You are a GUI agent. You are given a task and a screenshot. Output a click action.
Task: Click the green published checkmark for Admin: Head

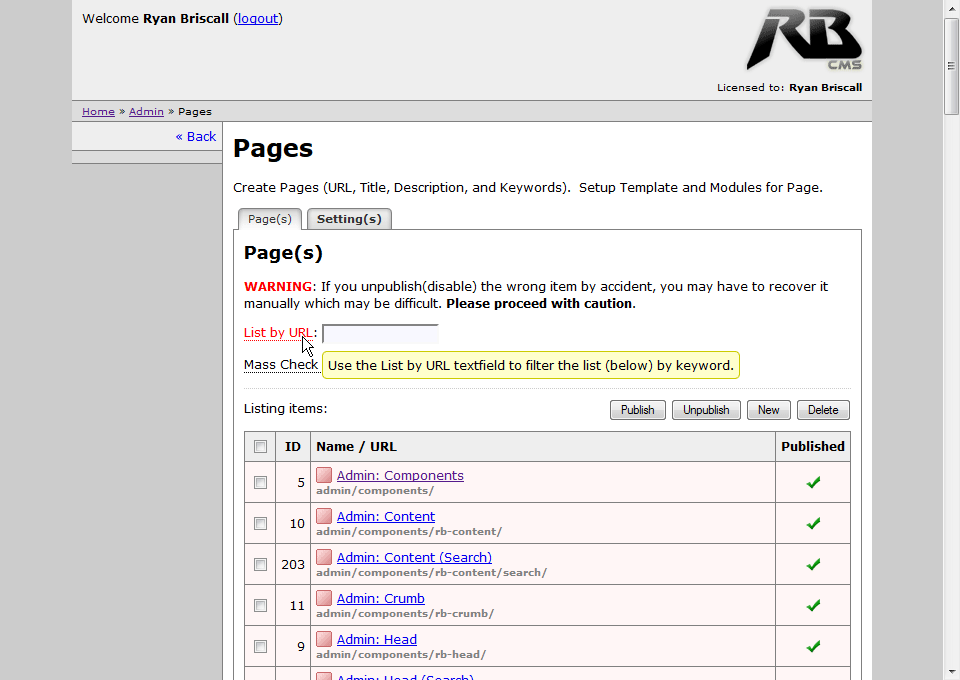click(x=813, y=646)
